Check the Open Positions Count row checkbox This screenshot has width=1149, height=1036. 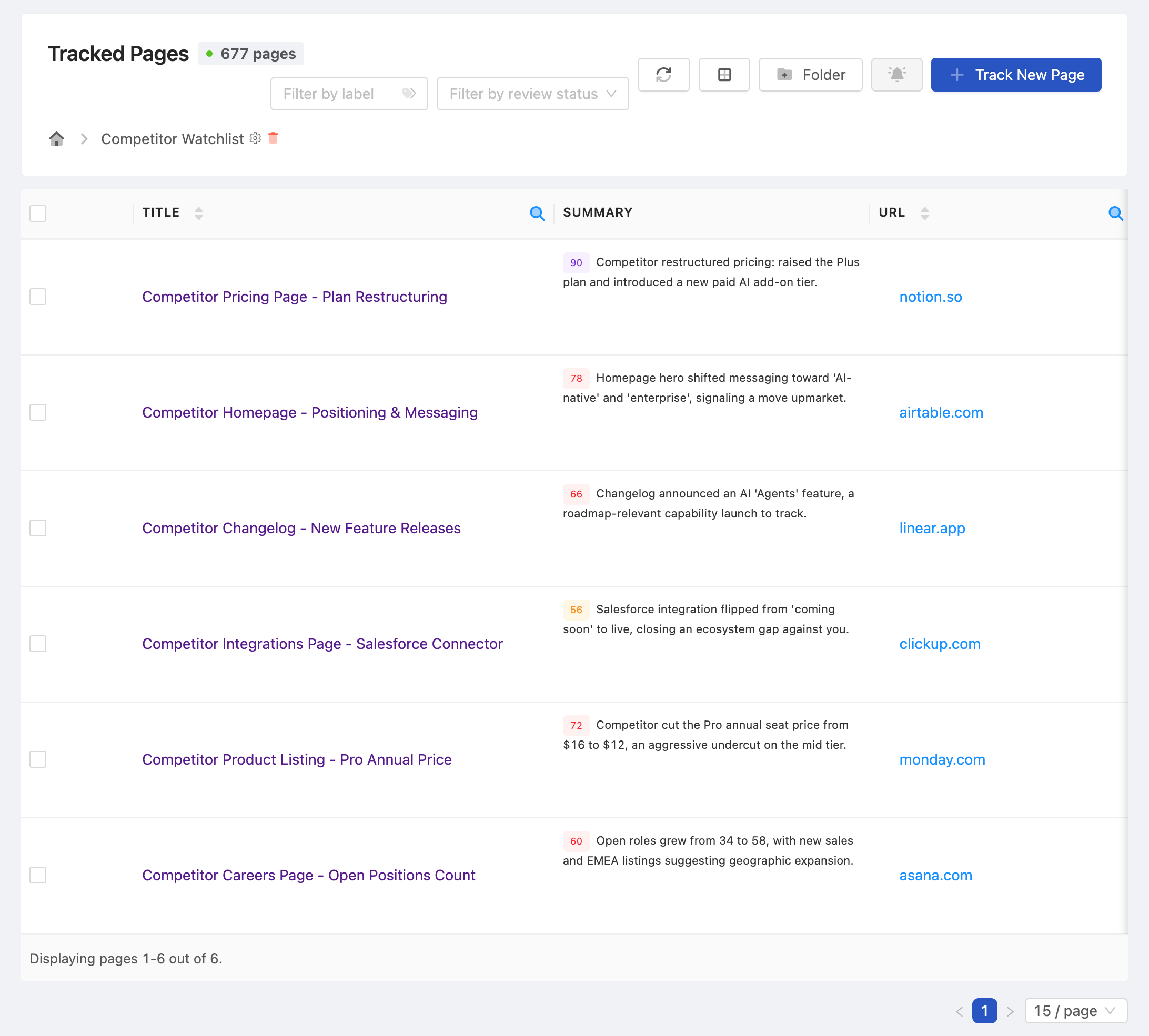pos(37,875)
